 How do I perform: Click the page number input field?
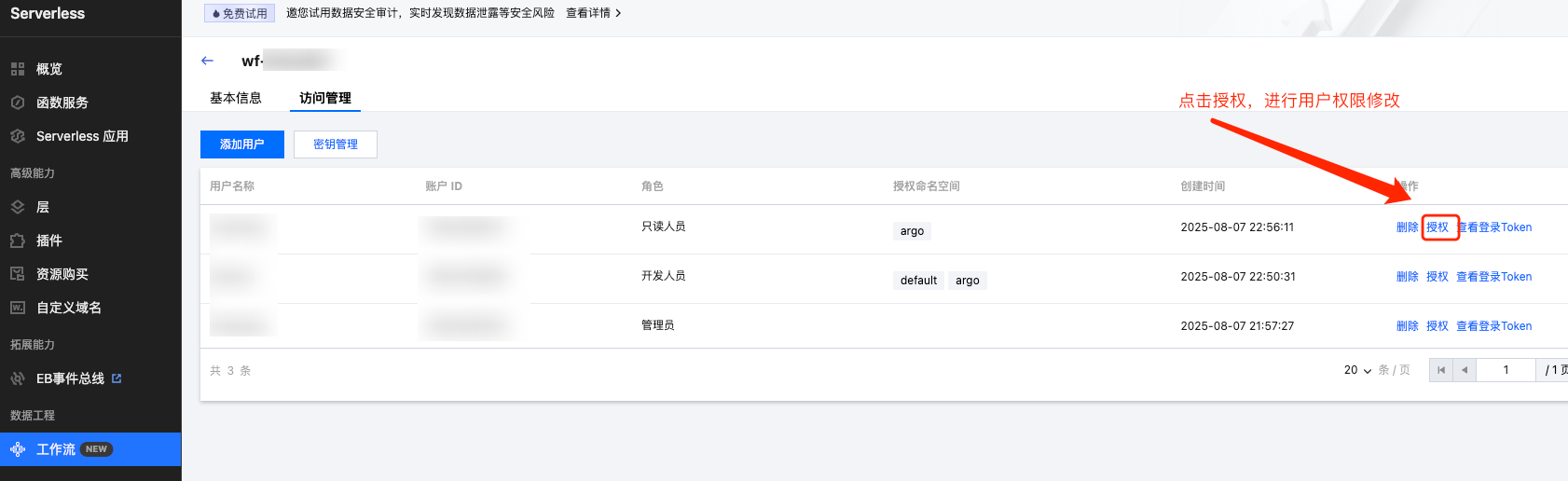1506,370
